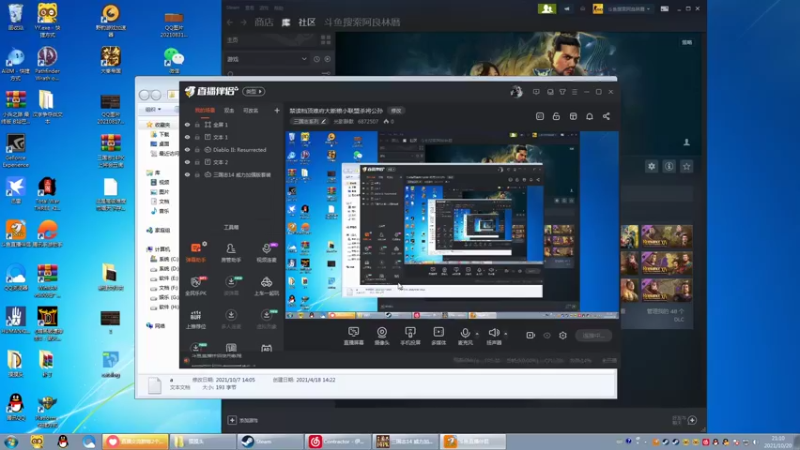The width and height of the screenshot is (800, 450).
Task: Open the hamburger menu in streaming app
Action: pos(574,92)
